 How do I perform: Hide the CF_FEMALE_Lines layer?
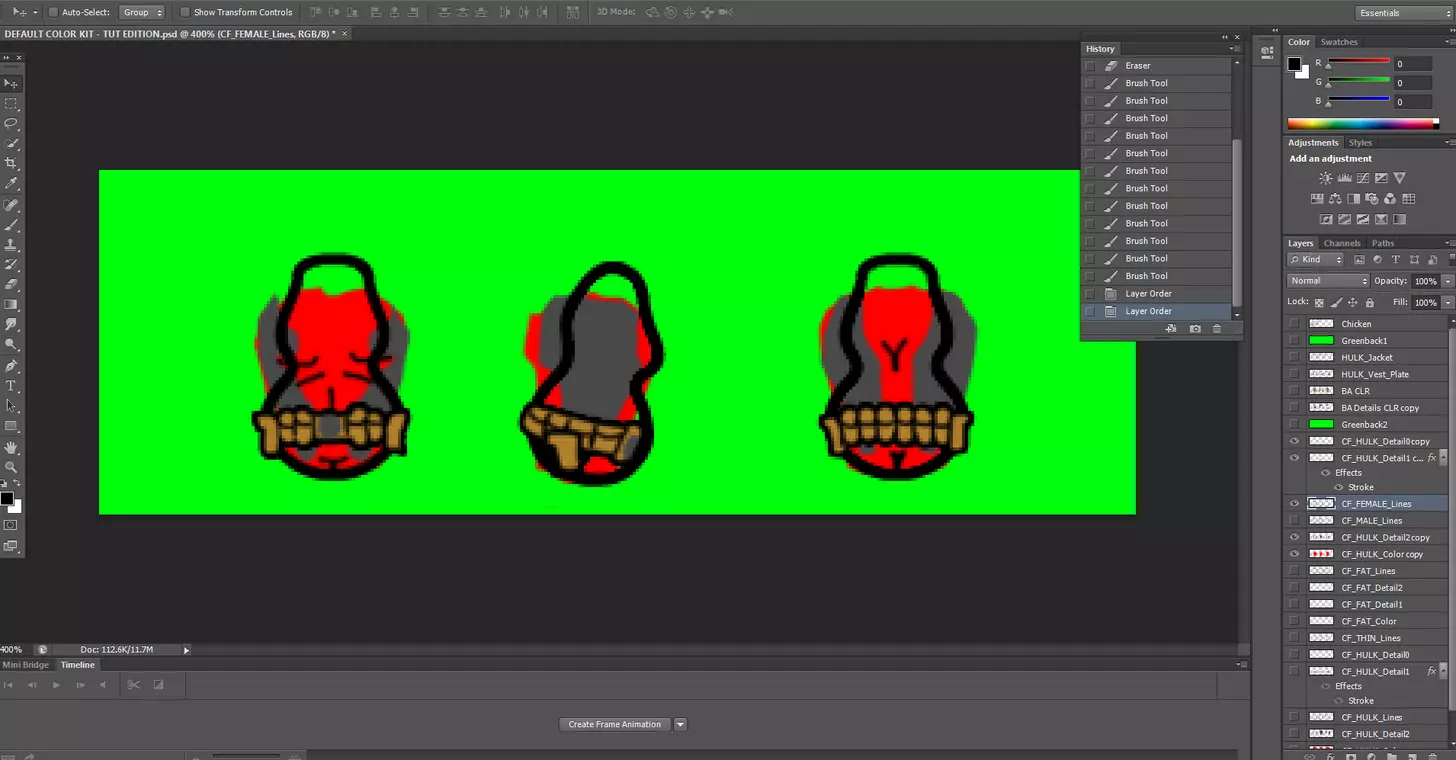point(1295,504)
